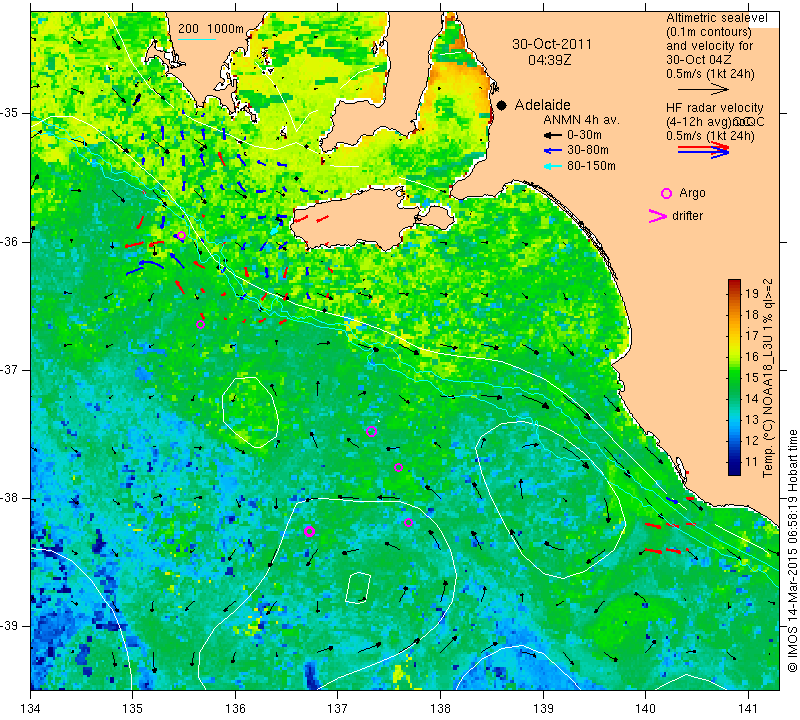This screenshot has height=720, width=800.
Task: Click the '30-Oct-2011' date text
Action: pyautogui.click(x=552, y=44)
